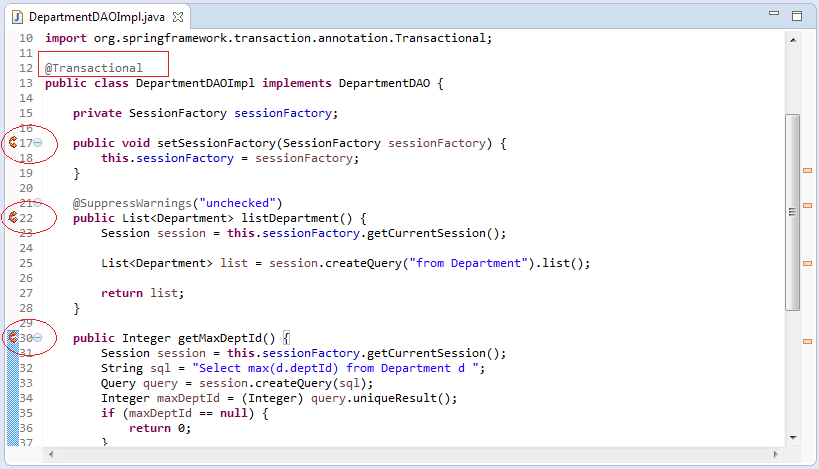Click the vertical scrollbar thumb
The width and height of the screenshot is (819, 469).
[793, 212]
